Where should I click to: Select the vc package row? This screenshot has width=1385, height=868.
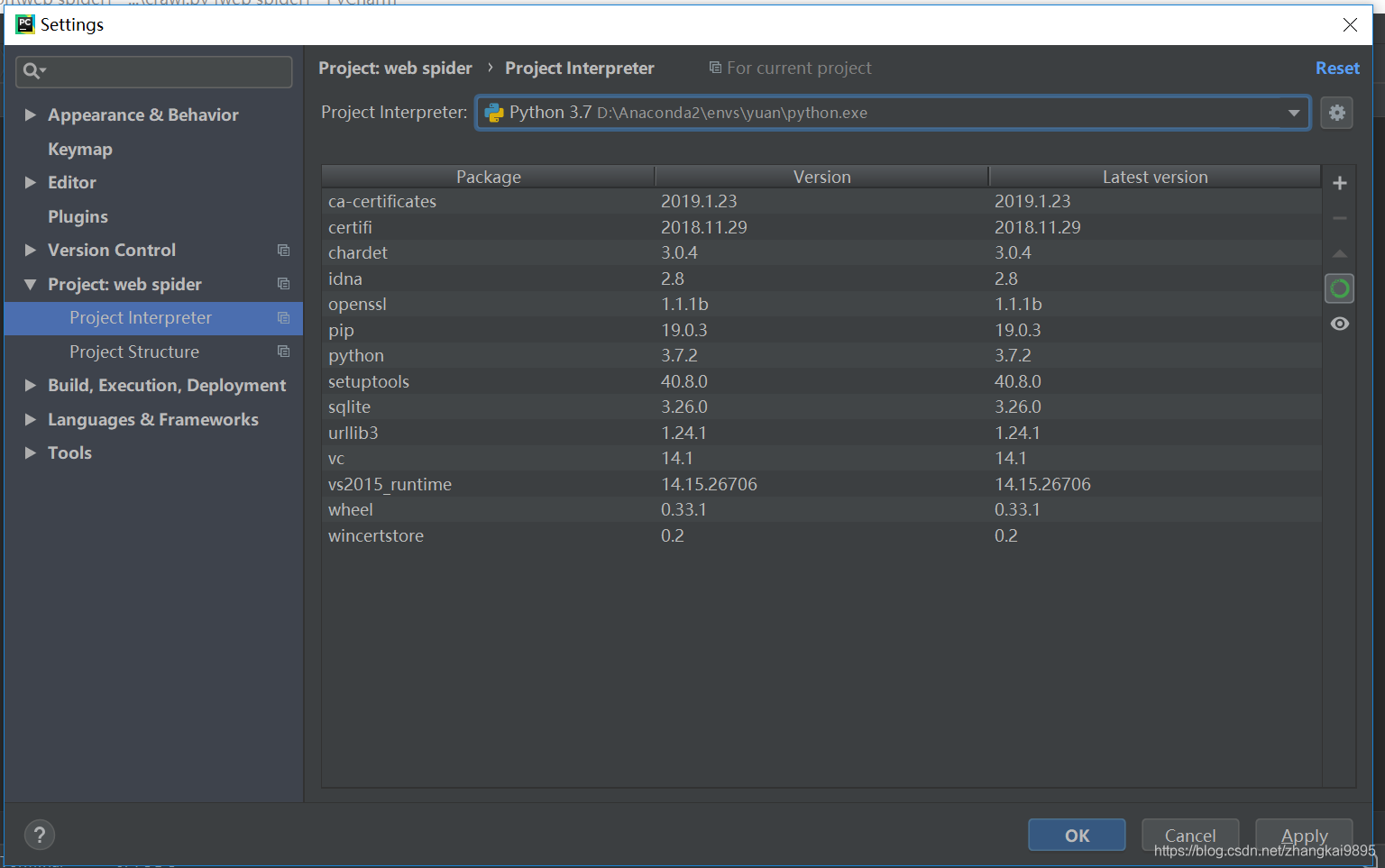(821, 458)
